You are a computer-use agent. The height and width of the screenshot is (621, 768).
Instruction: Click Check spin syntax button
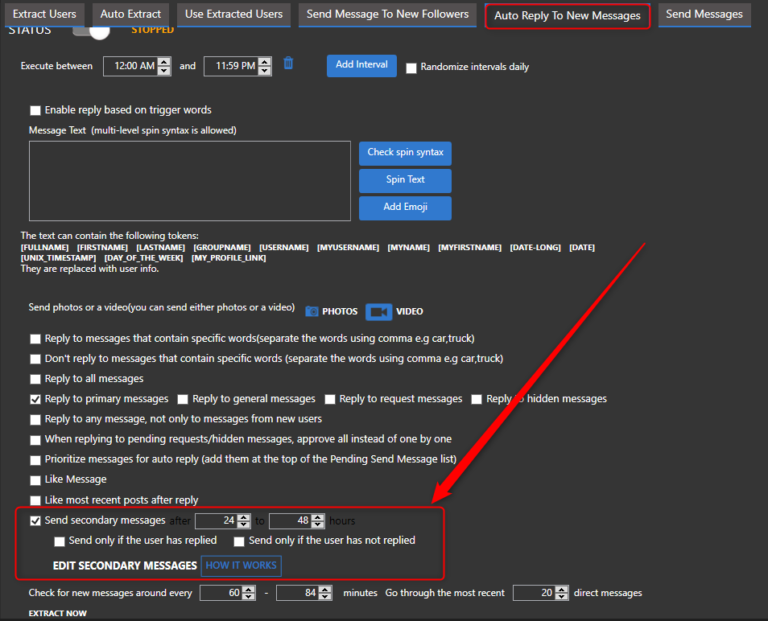coord(405,153)
